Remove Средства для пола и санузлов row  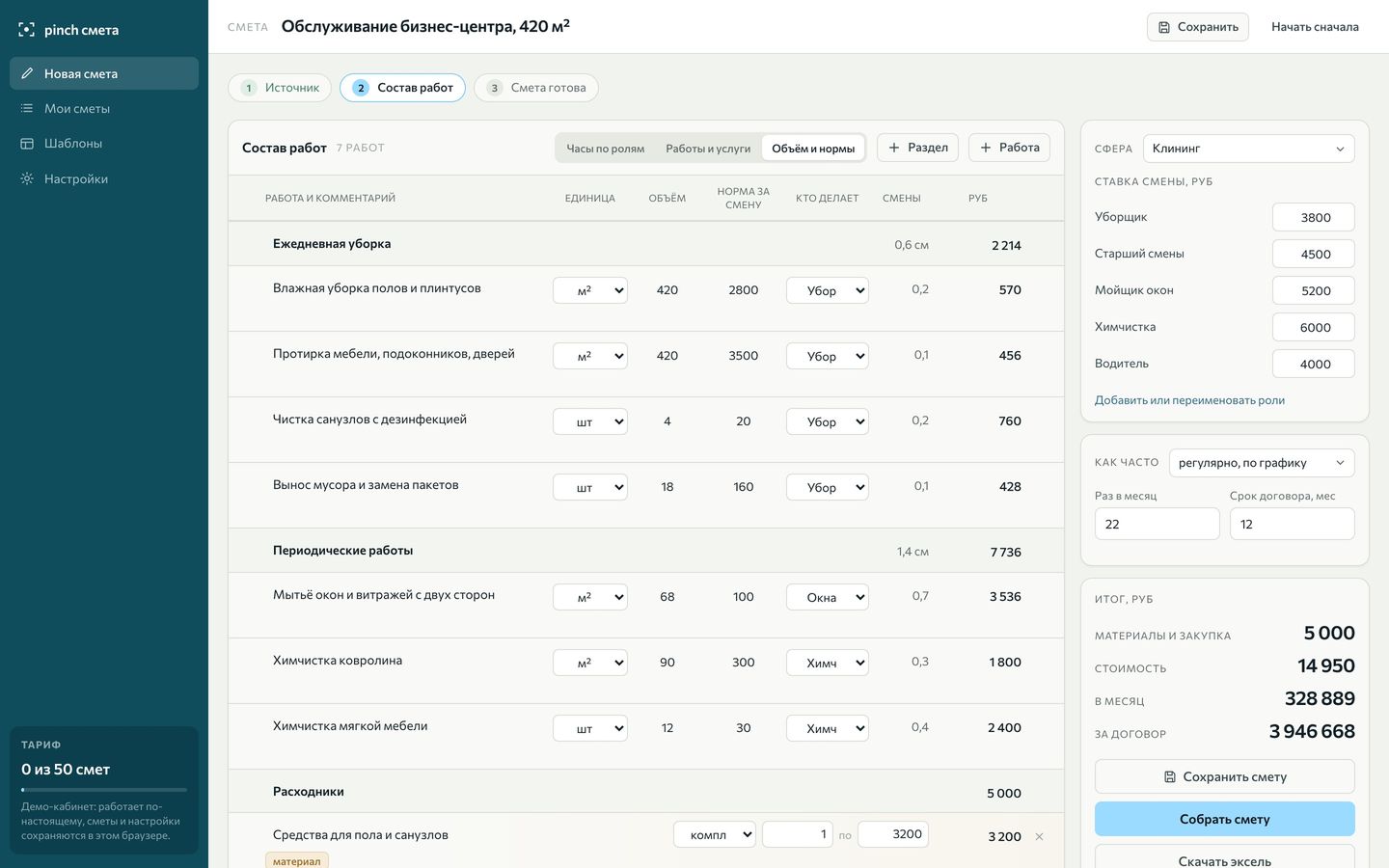(1039, 836)
